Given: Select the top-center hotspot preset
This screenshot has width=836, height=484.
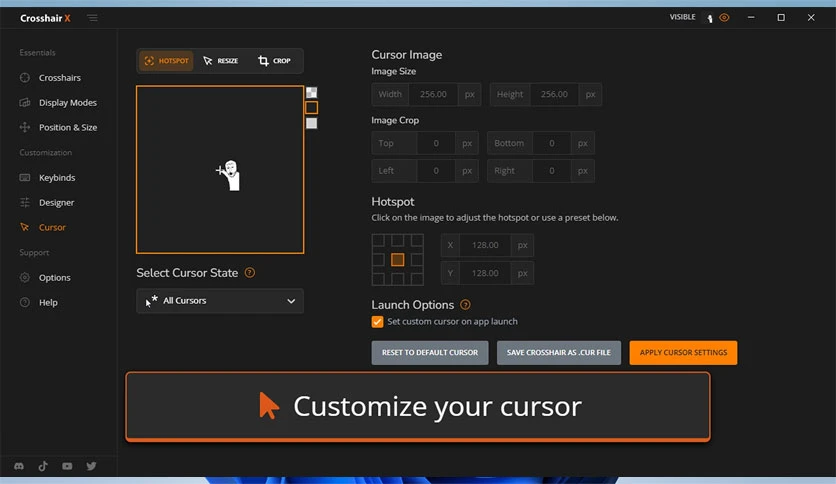Looking at the screenshot, I should (x=397, y=240).
